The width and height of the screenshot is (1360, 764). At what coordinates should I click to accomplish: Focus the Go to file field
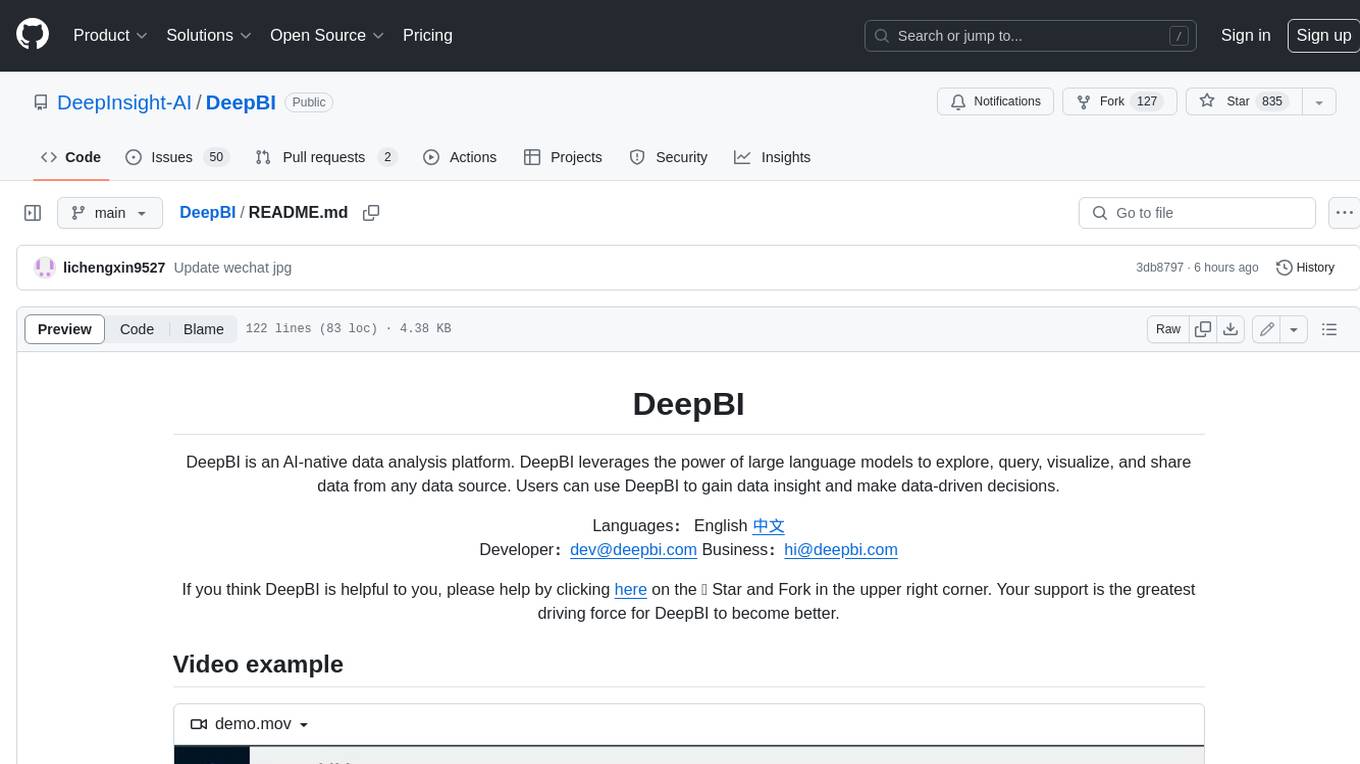pyautogui.click(x=1197, y=213)
